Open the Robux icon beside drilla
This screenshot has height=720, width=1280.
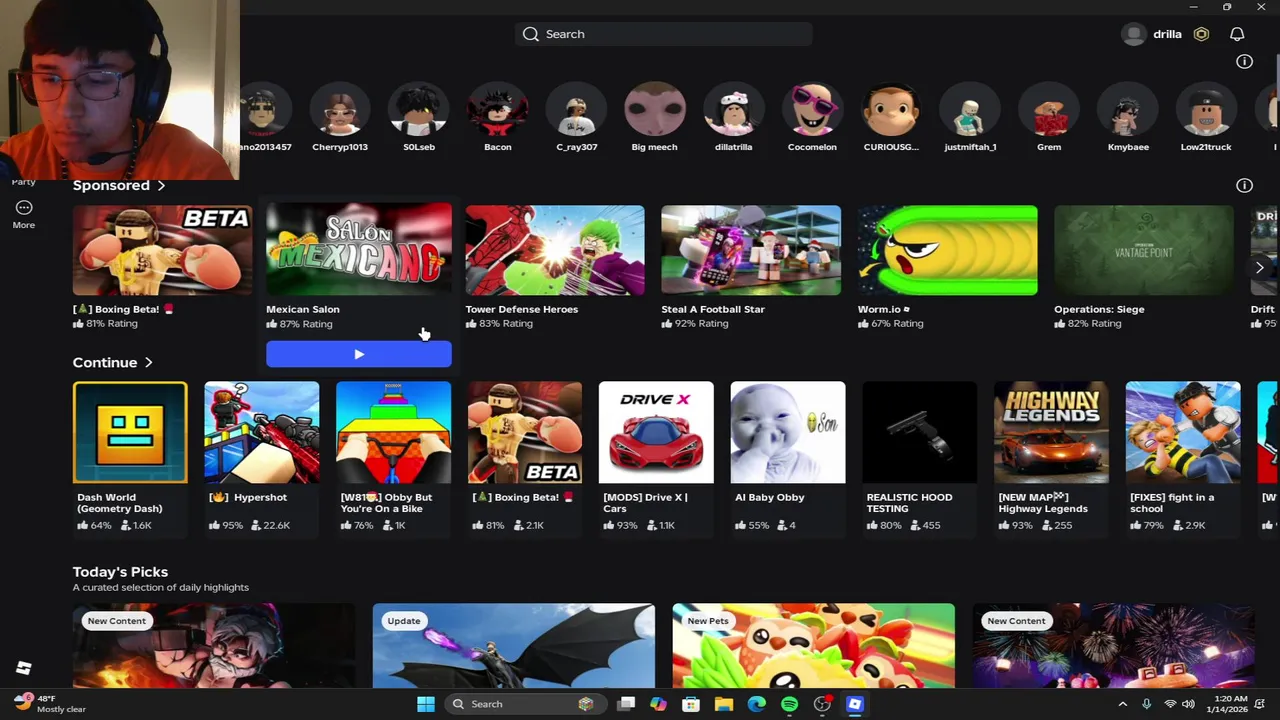tap(1201, 34)
